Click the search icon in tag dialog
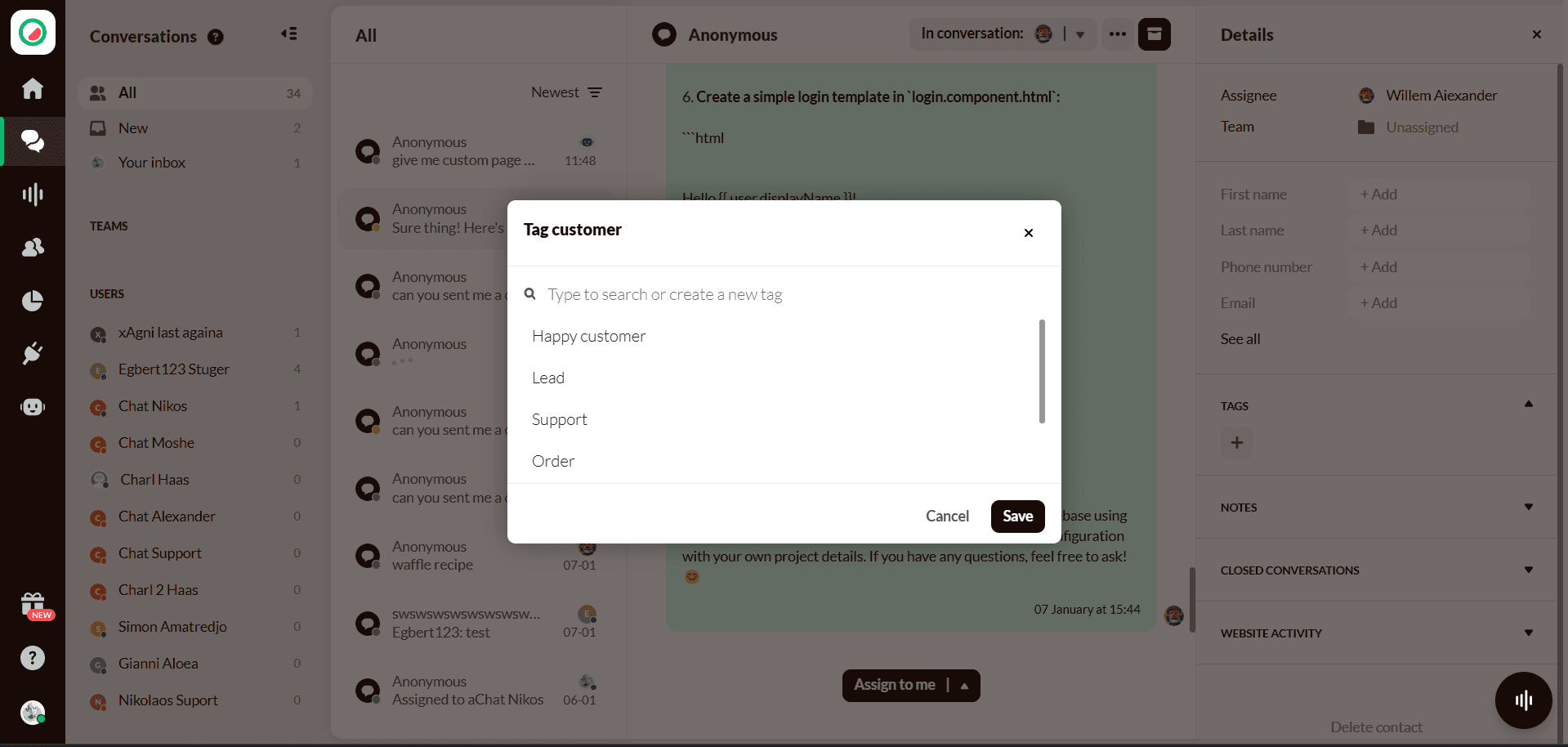Viewport: 1568px width, 747px height. coord(530,293)
